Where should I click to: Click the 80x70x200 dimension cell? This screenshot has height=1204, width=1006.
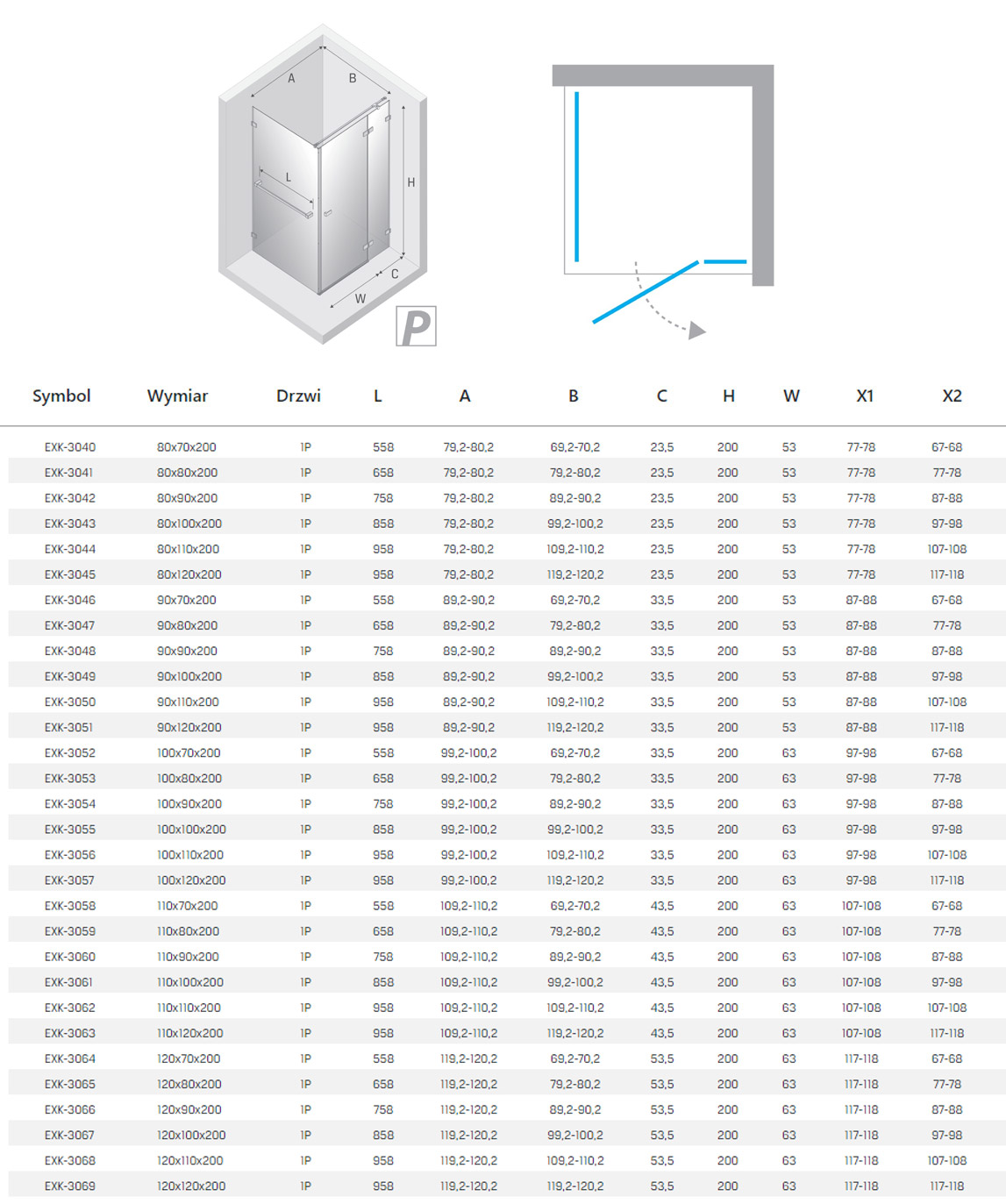coord(186,447)
